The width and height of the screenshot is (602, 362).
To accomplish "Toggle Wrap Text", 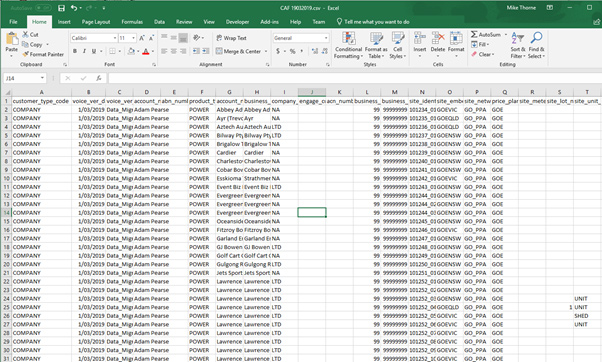I will point(231,38).
